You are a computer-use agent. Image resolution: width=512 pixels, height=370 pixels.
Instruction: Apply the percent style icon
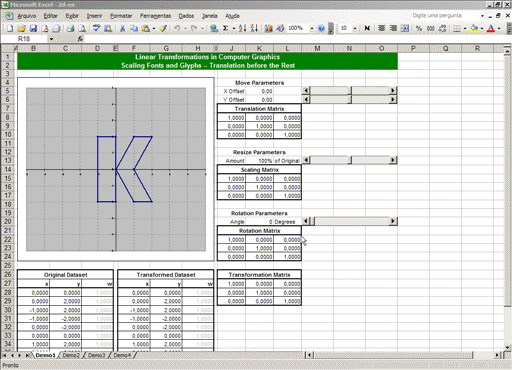click(x=419, y=29)
